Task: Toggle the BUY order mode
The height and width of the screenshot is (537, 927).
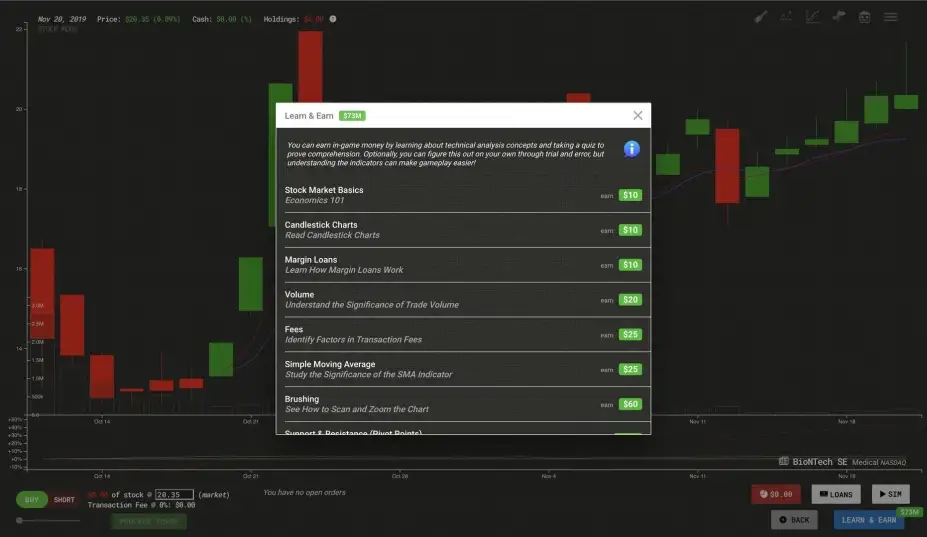Action: tap(32, 500)
